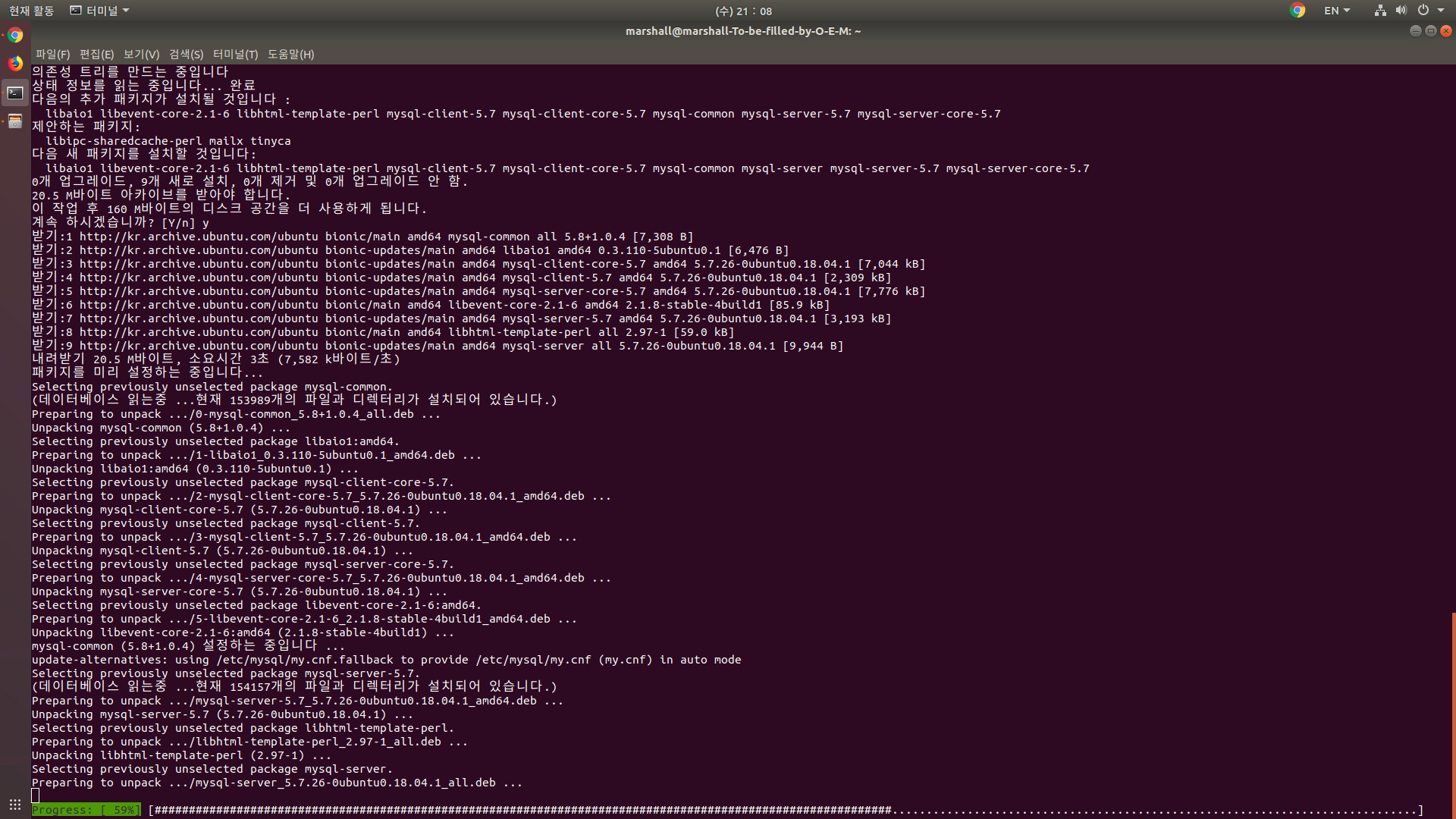Open the 파일(F) menu
The height and width of the screenshot is (819, 1456).
(x=52, y=55)
